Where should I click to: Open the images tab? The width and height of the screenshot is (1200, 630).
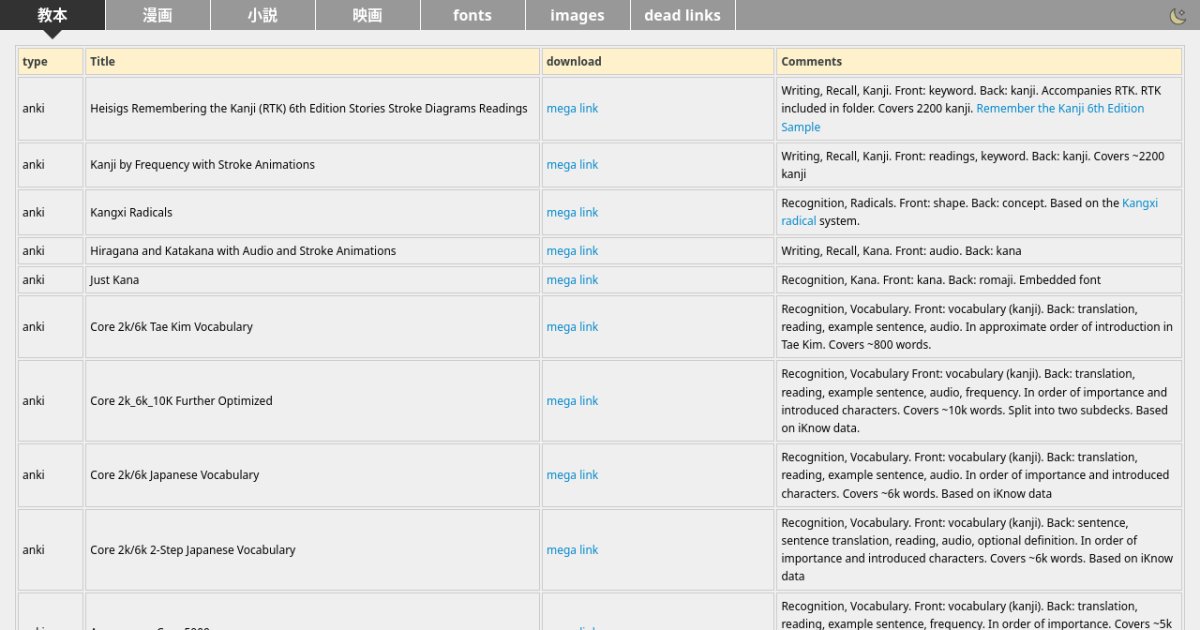(577, 15)
